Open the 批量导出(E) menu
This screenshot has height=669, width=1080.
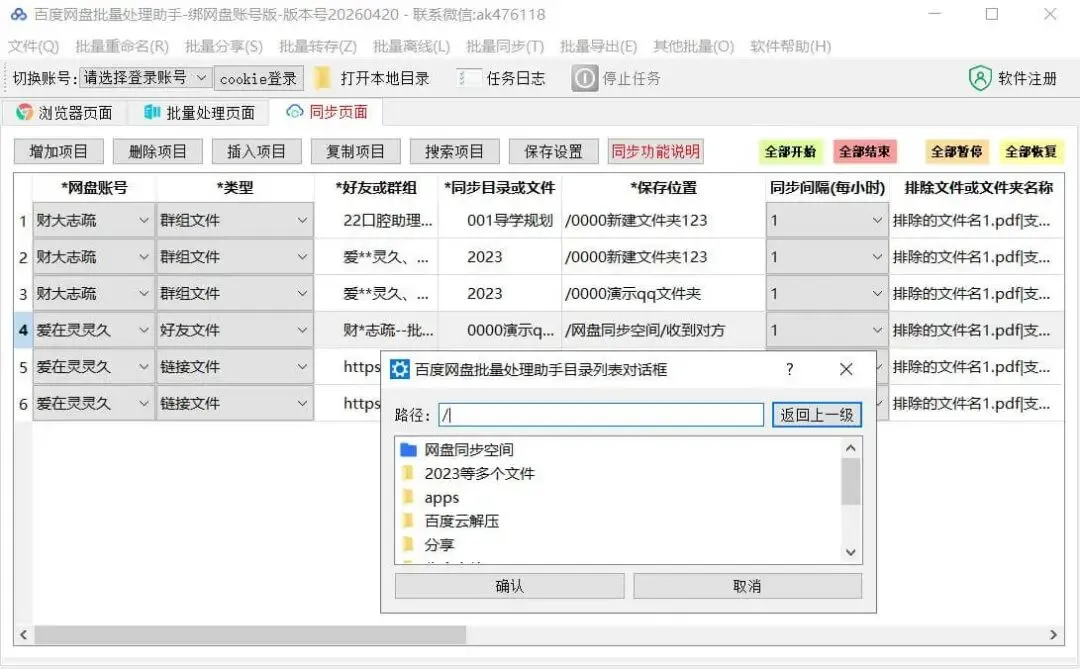coord(599,46)
